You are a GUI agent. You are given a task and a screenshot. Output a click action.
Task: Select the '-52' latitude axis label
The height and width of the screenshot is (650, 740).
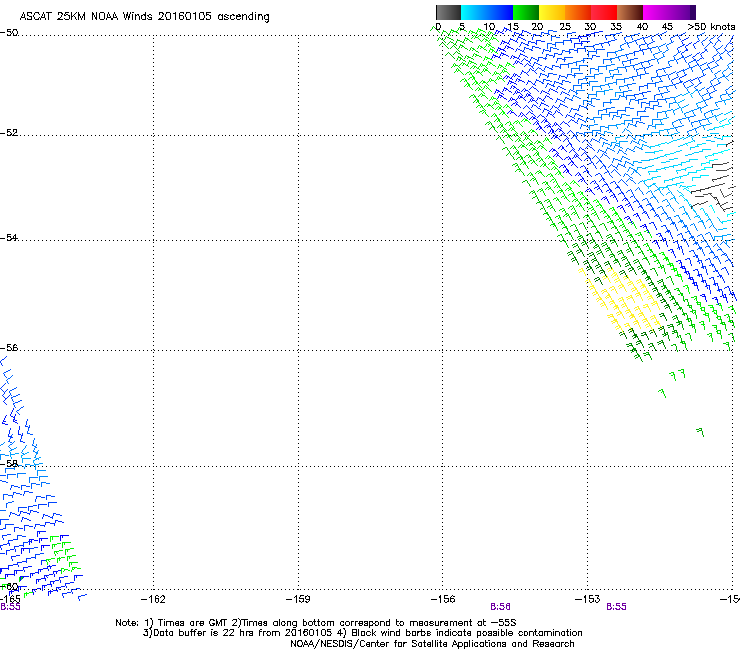coord(9,133)
